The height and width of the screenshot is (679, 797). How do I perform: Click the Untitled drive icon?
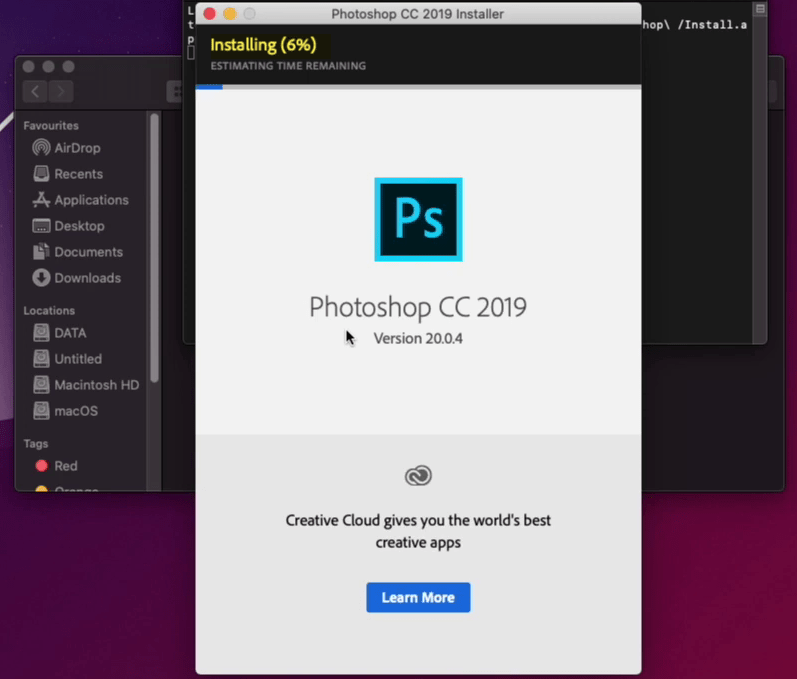click(41, 359)
